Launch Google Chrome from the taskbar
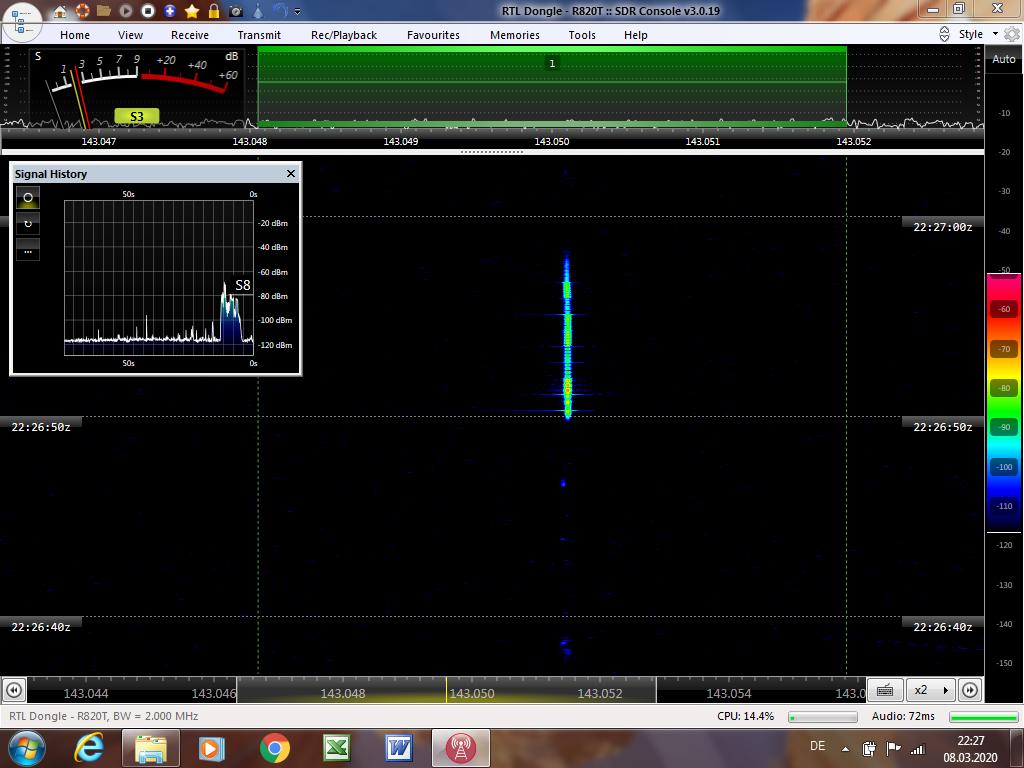Image resolution: width=1024 pixels, height=768 pixels. tap(275, 748)
